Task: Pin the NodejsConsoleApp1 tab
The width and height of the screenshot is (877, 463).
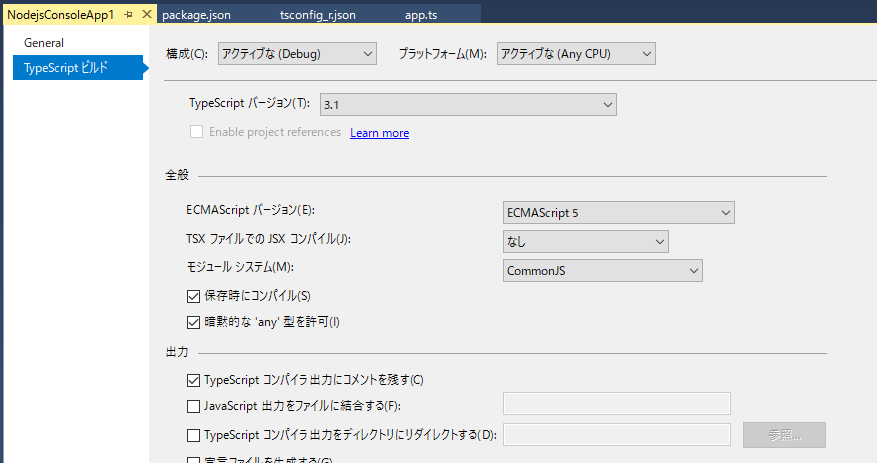Action: pyautogui.click(x=129, y=16)
